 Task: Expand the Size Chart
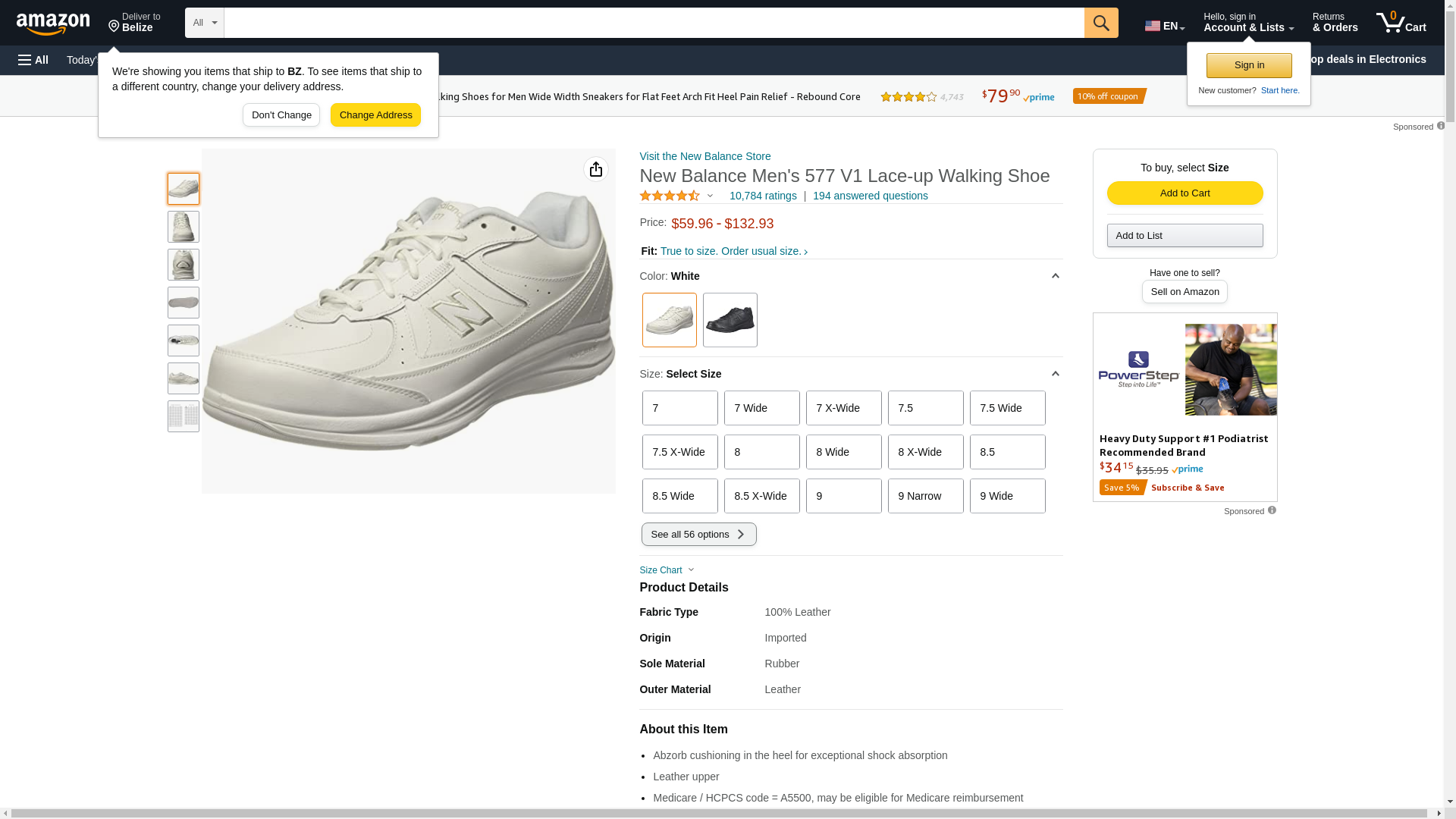[667, 570]
